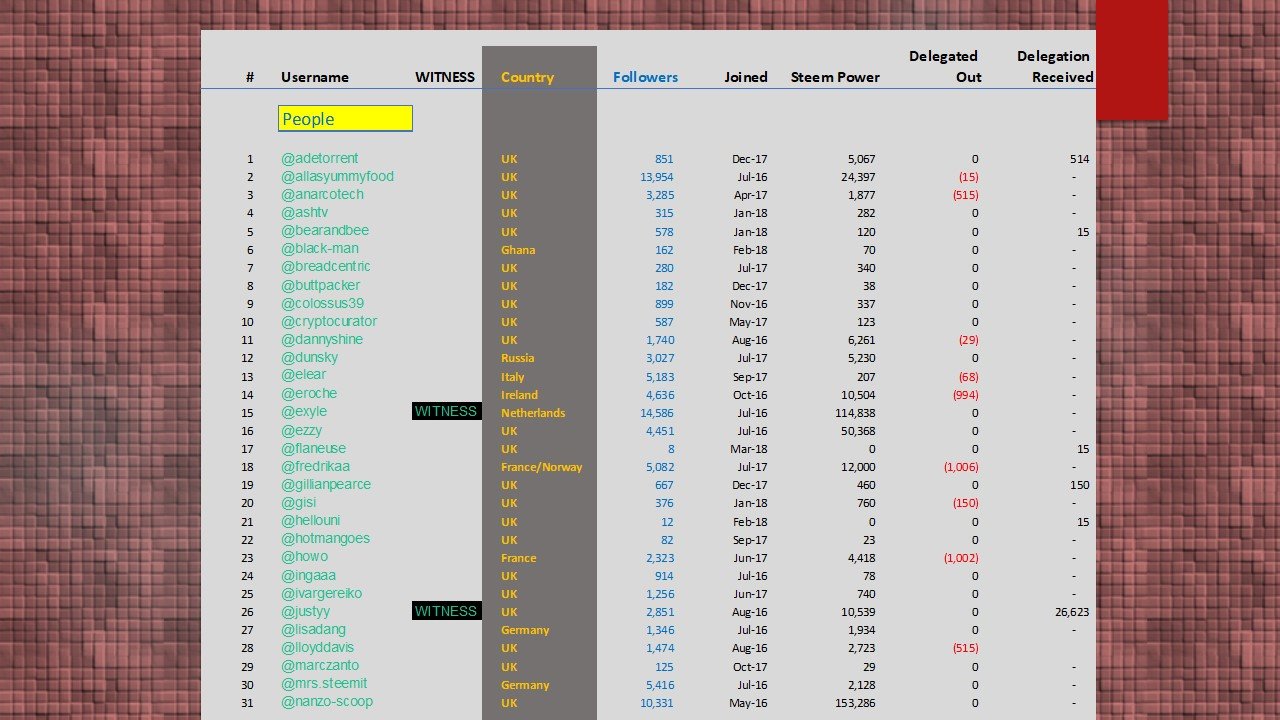Select the @justyy username

[305, 611]
